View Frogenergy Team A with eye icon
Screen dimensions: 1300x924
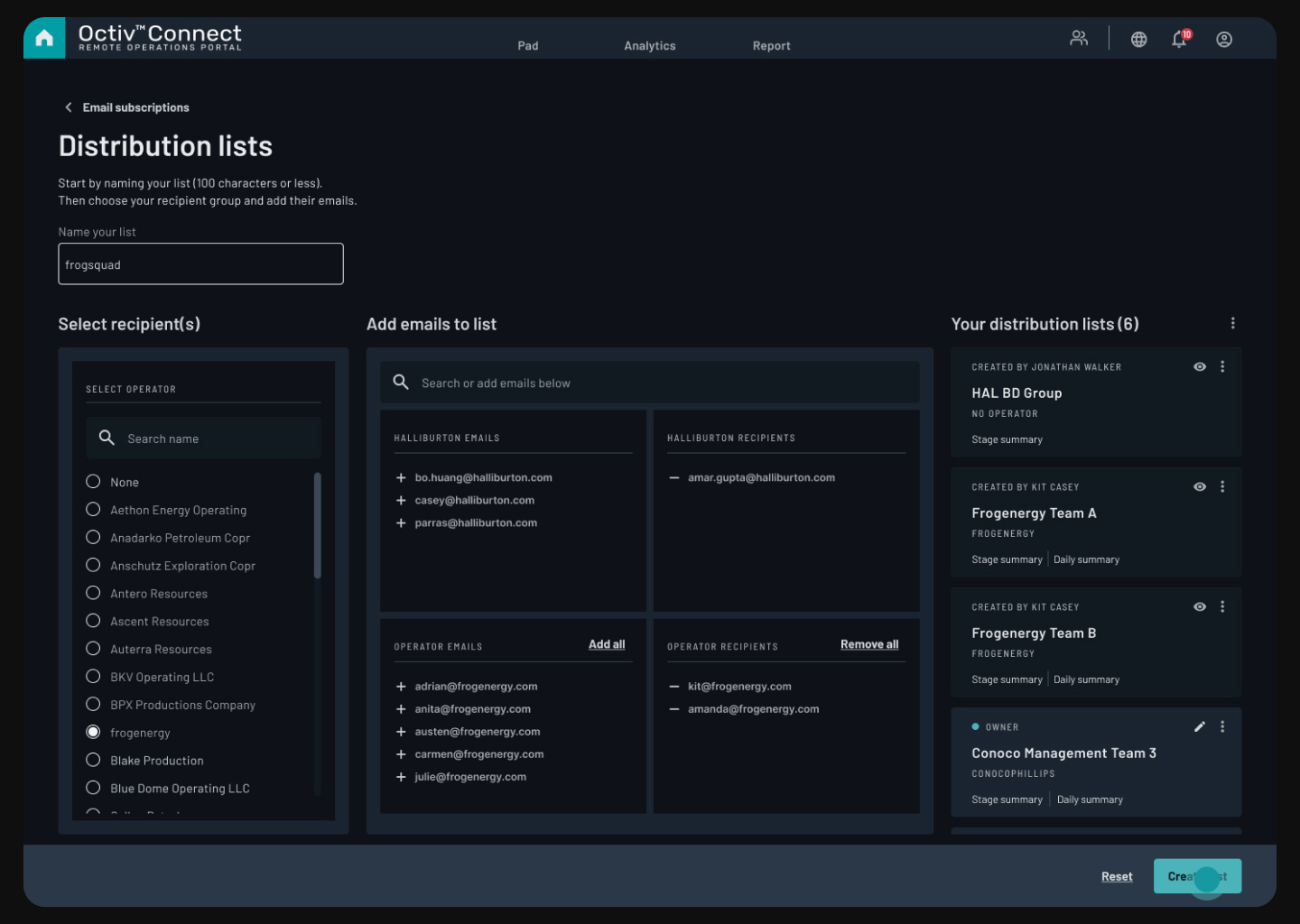(1200, 486)
